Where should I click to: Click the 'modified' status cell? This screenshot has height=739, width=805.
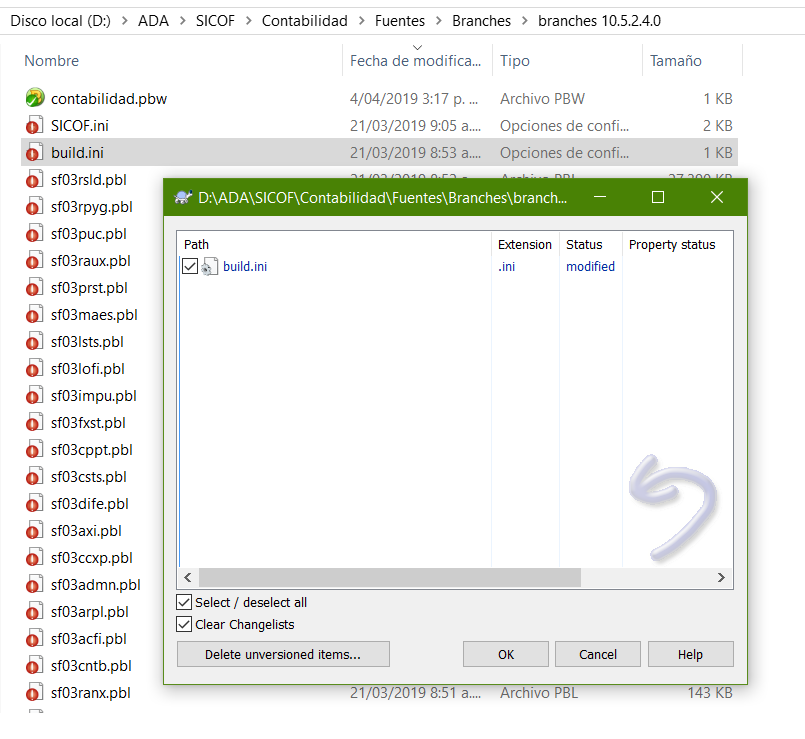click(x=590, y=266)
